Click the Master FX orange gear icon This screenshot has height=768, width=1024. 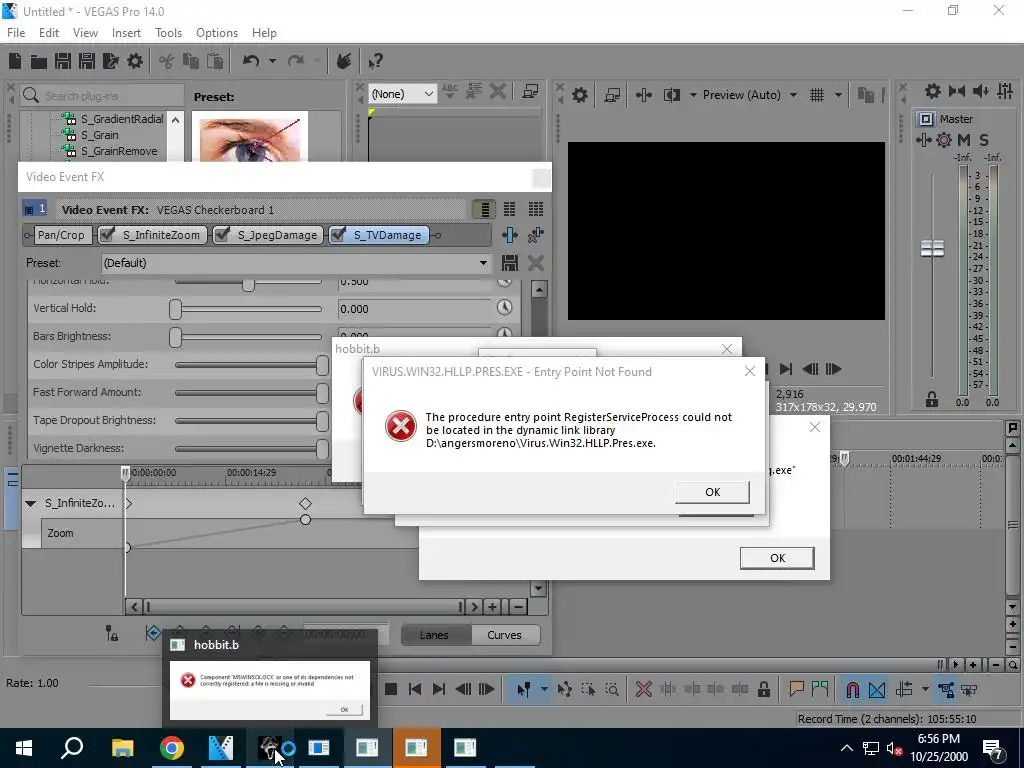coord(944,140)
